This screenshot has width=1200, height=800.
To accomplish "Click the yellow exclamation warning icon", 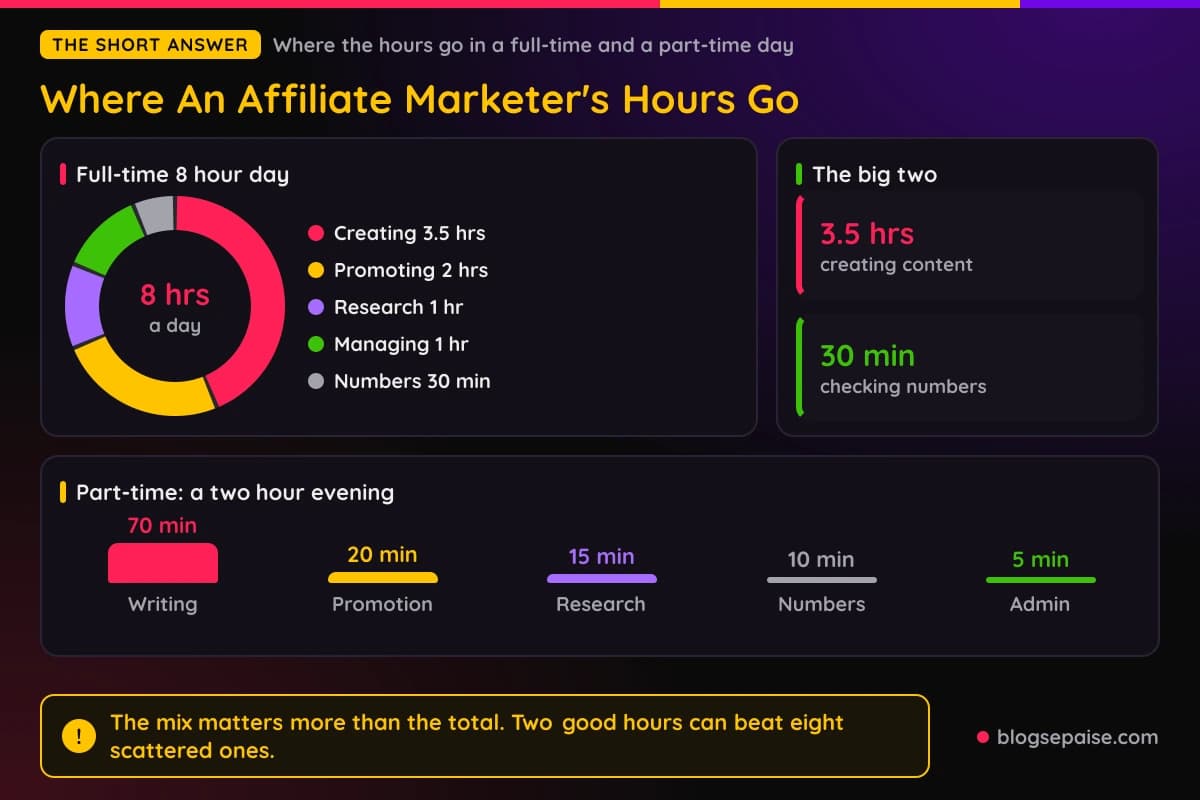I will [78, 737].
